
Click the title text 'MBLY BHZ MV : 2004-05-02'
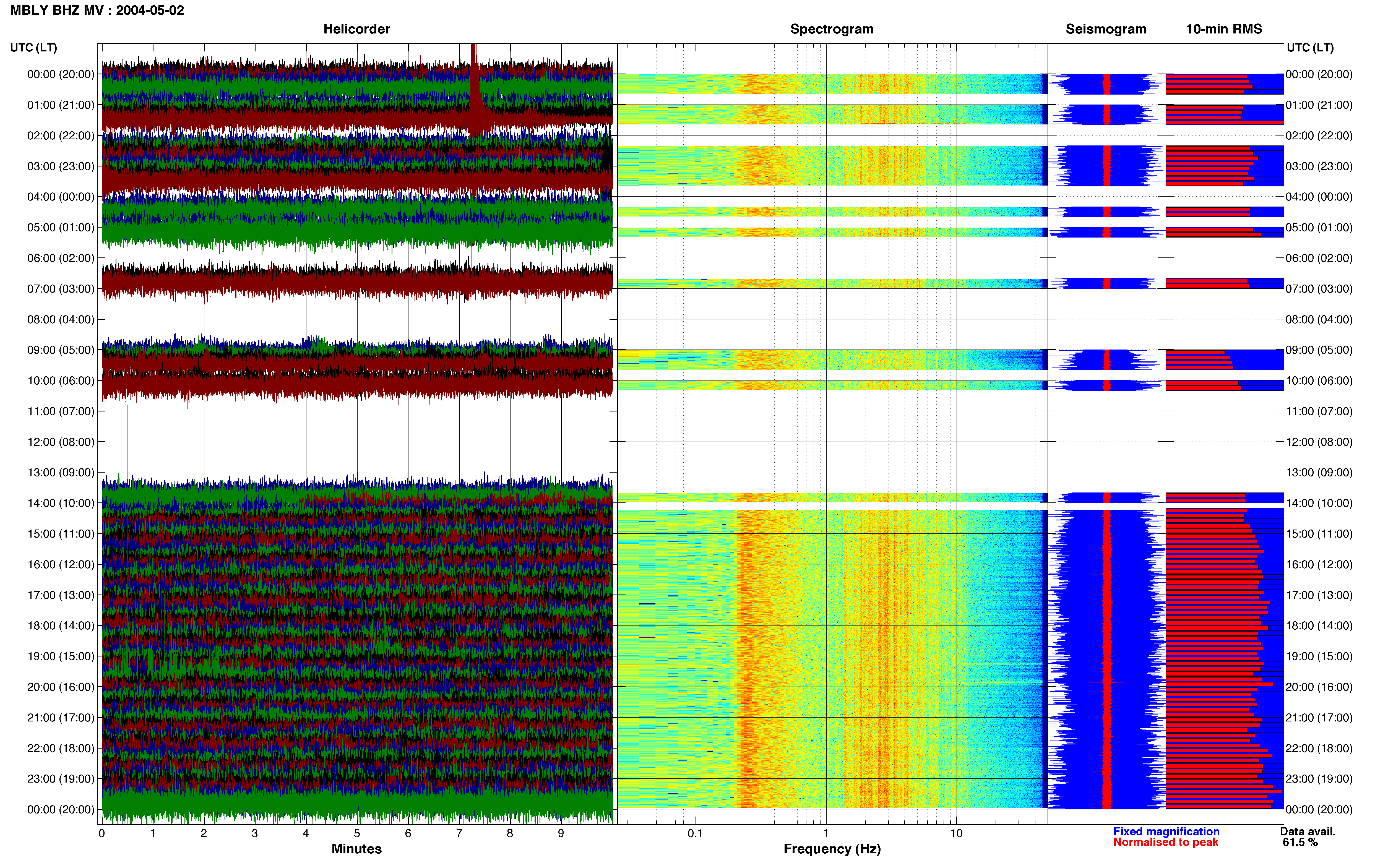click(x=97, y=10)
